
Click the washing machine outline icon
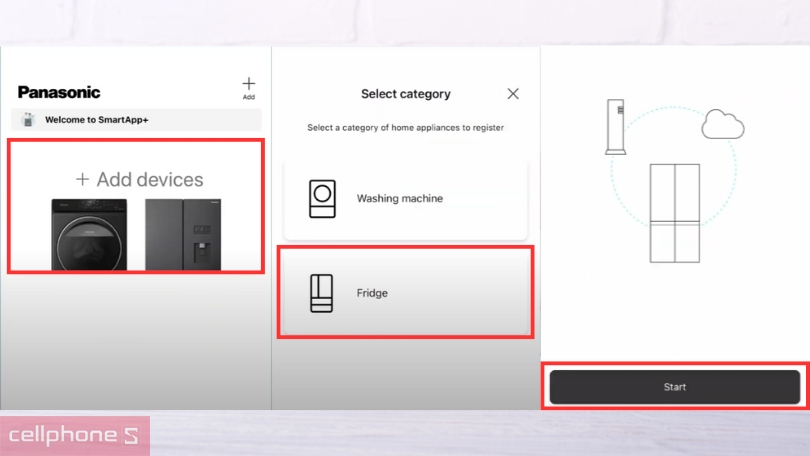tap(322, 199)
